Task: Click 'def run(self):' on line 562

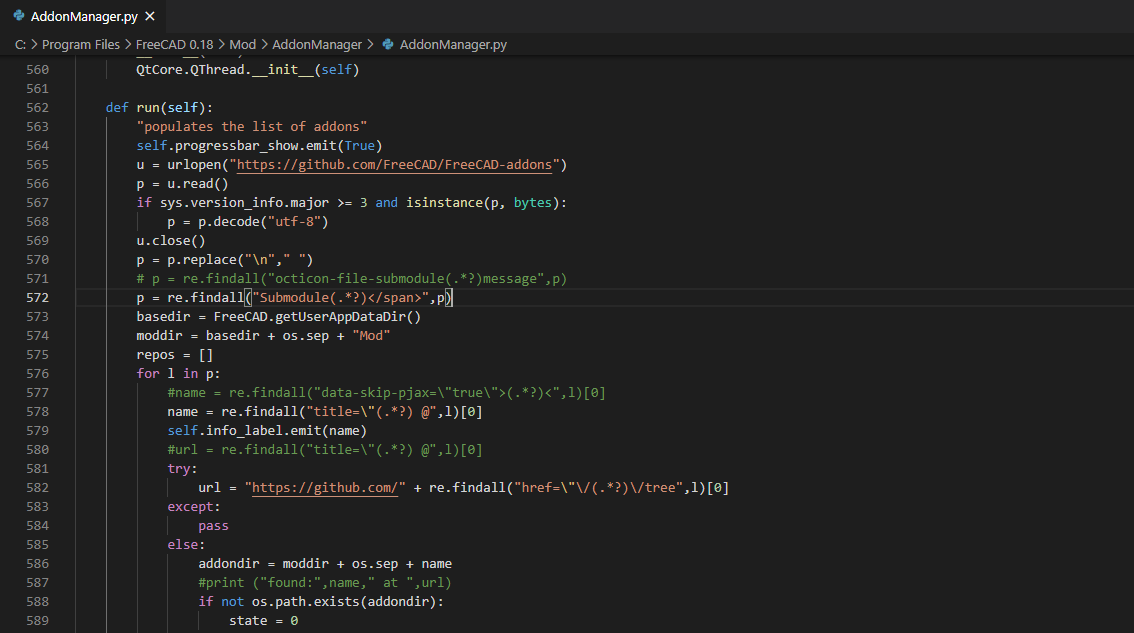Action: [159, 107]
